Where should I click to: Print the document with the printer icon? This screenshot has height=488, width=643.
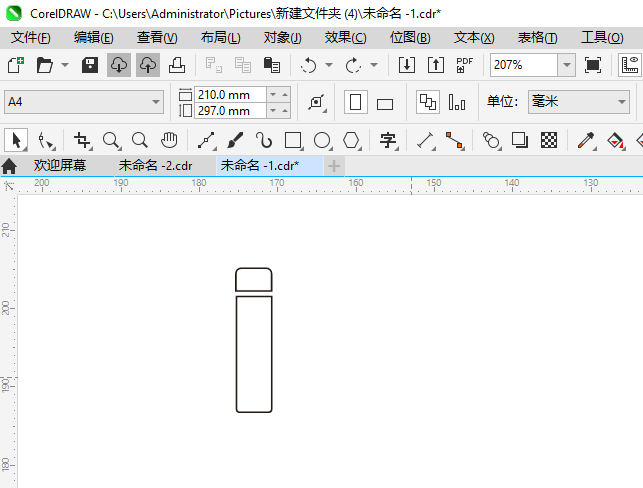pyautogui.click(x=177, y=65)
